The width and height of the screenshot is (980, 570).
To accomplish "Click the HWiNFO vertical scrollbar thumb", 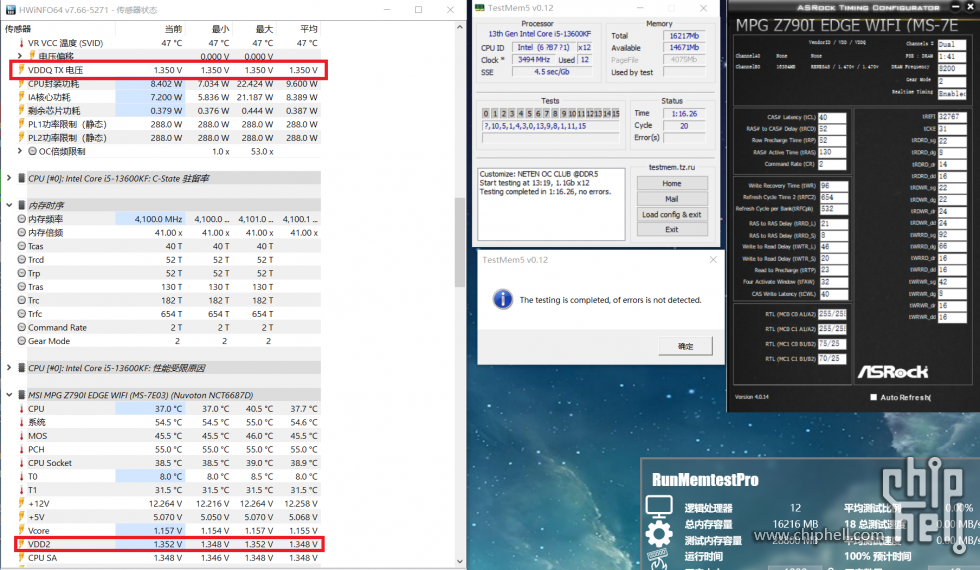I will coord(460,242).
